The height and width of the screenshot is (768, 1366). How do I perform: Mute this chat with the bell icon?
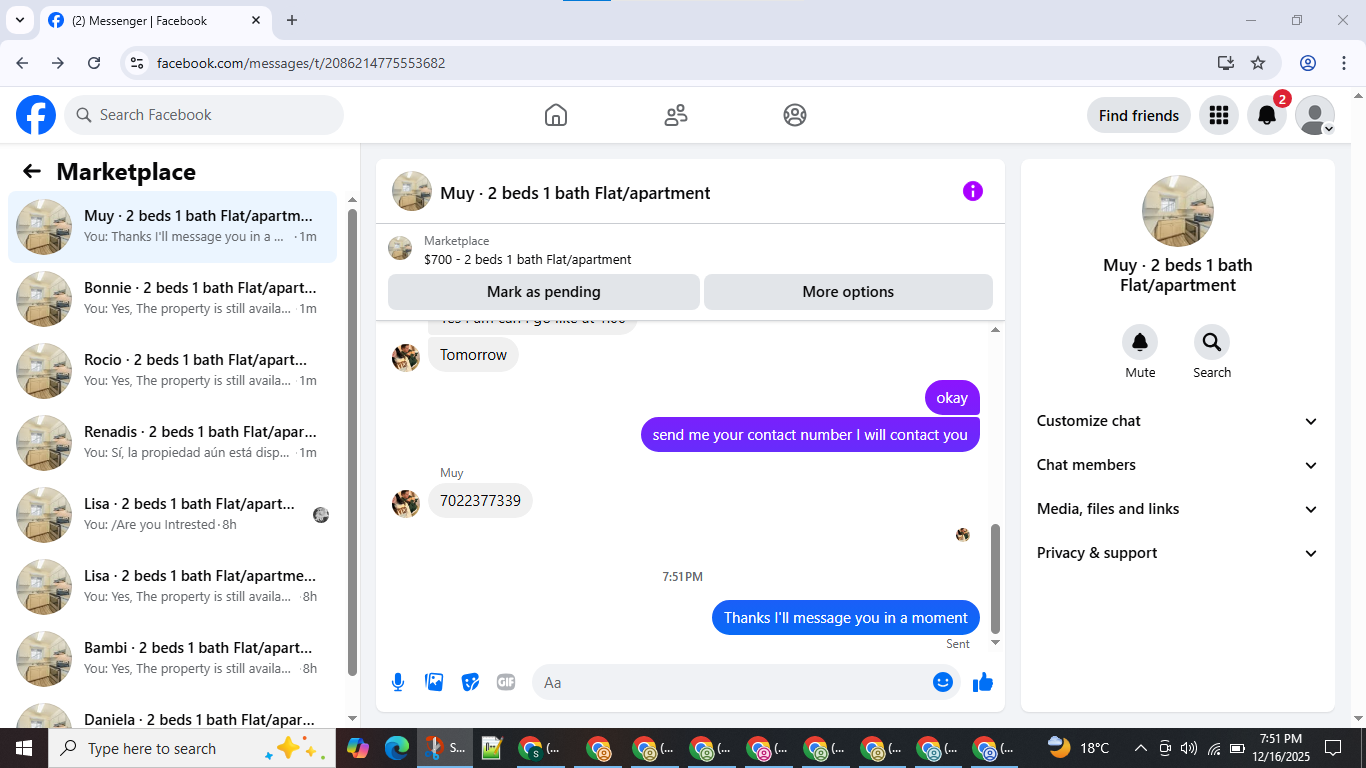click(1140, 343)
